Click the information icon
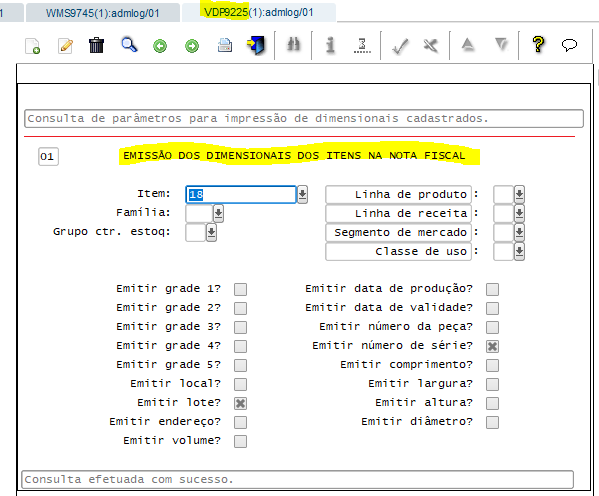 (330, 45)
